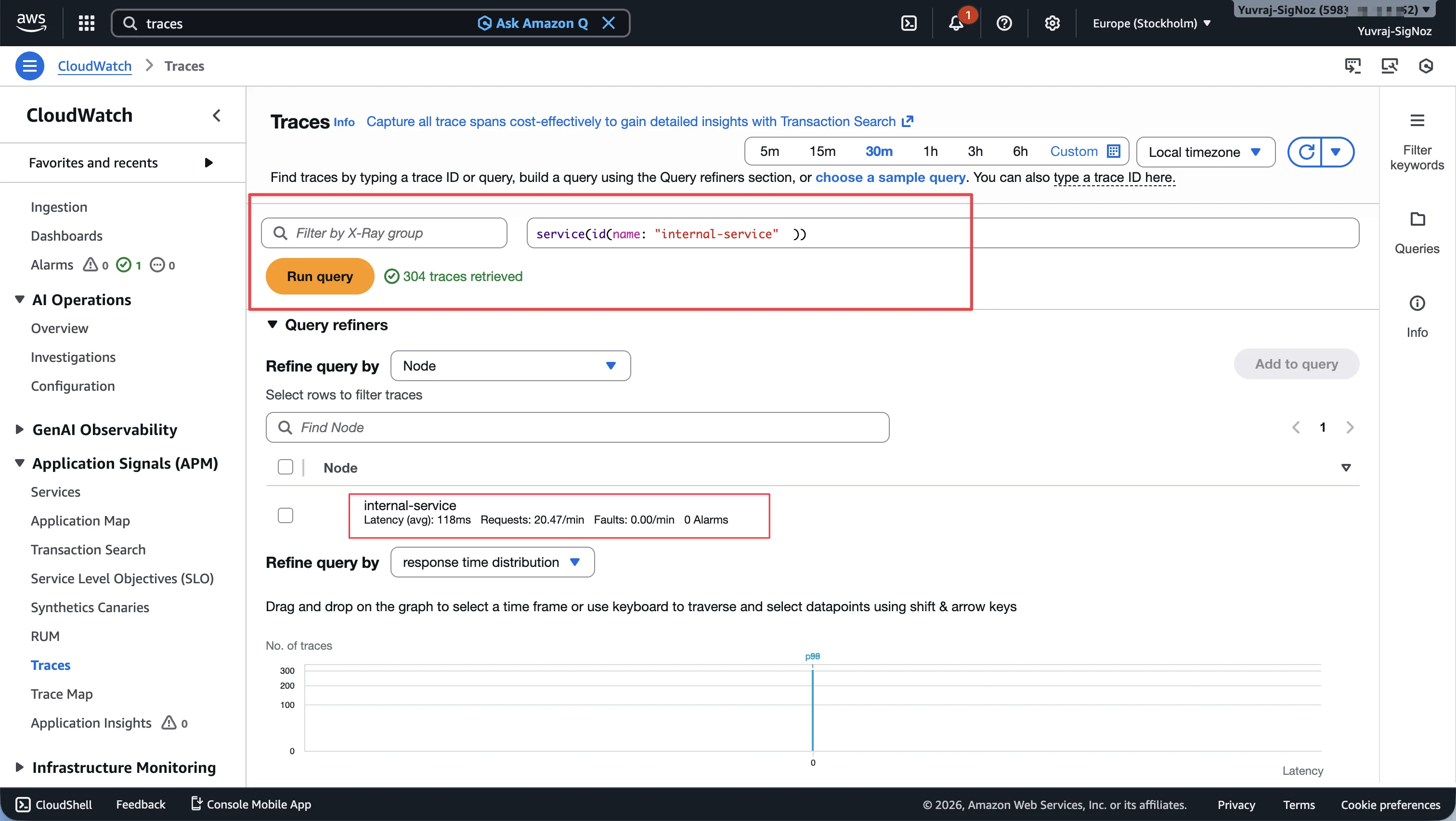Click the Run query button
The image size is (1456, 821).
(x=319, y=276)
